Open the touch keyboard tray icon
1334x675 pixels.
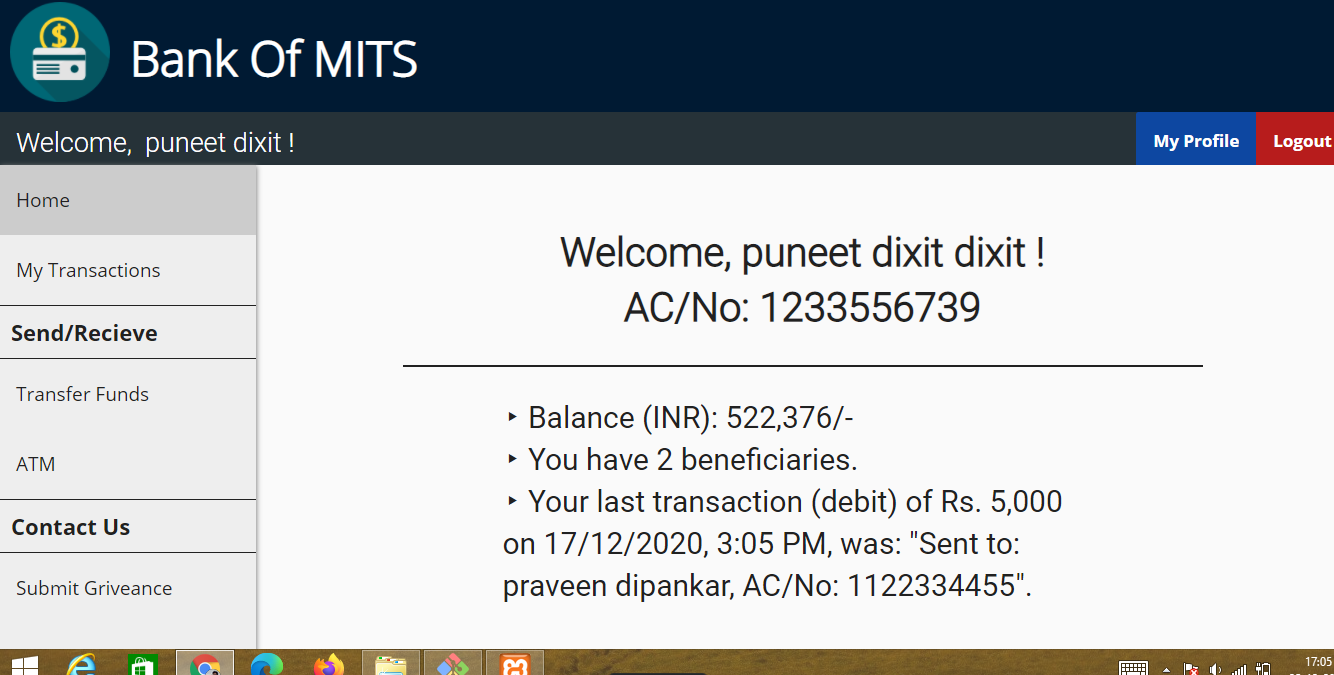click(x=1134, y=668)
